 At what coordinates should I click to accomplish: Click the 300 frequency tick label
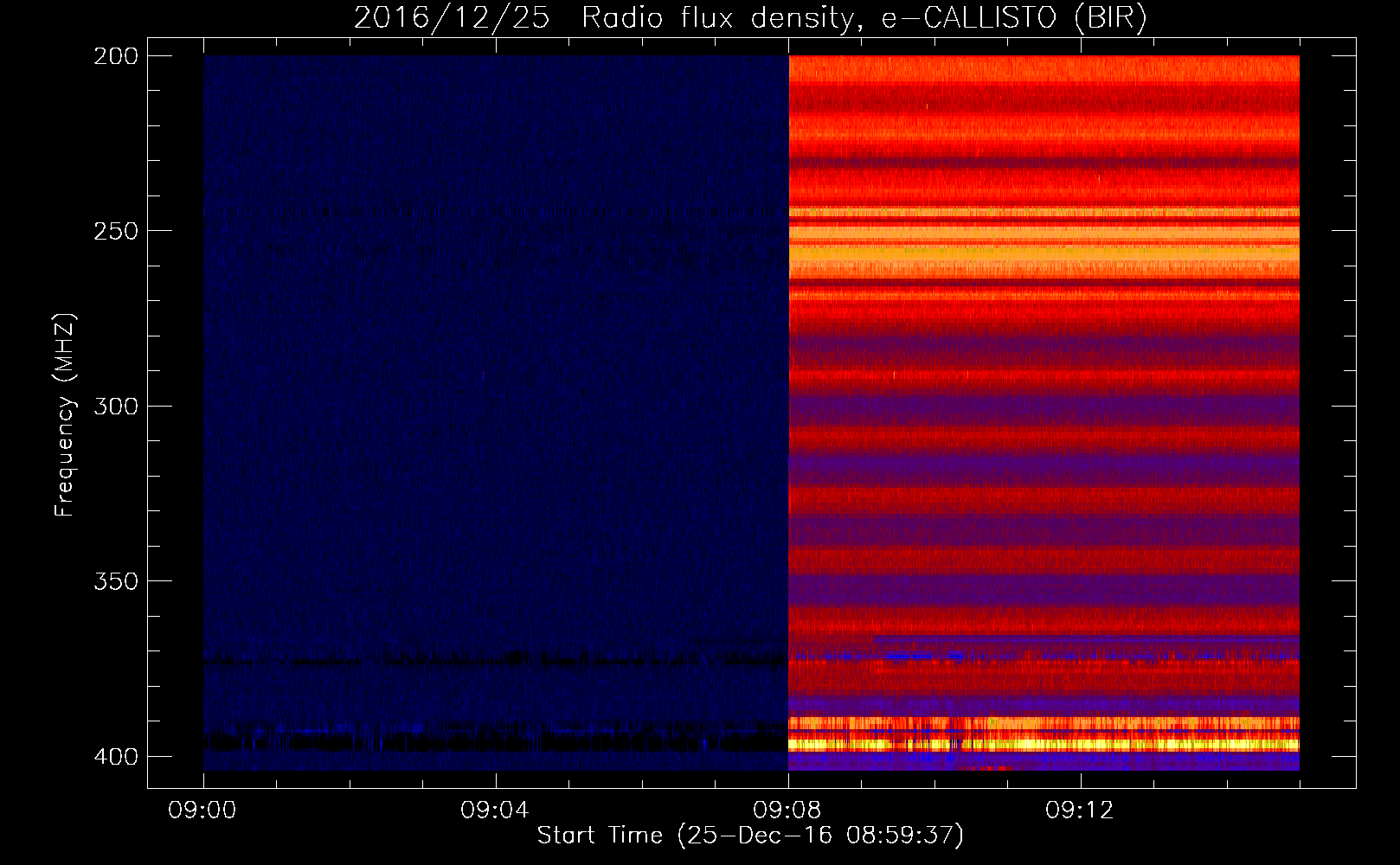click(x=116, y=406)
